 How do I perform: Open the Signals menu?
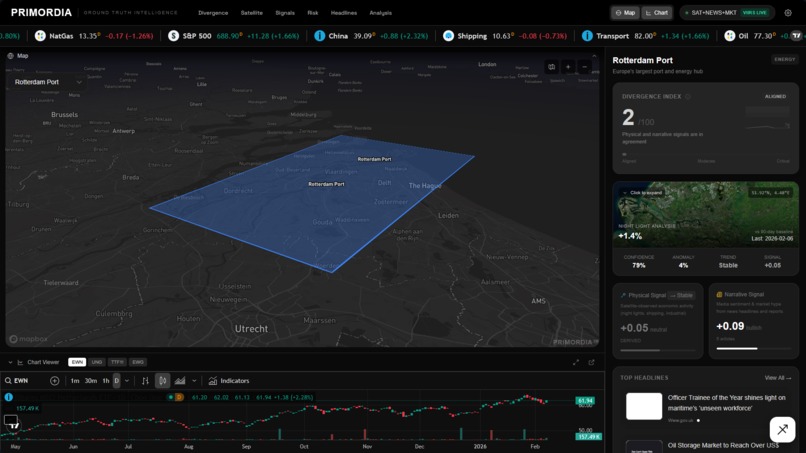tap(285, 13)
